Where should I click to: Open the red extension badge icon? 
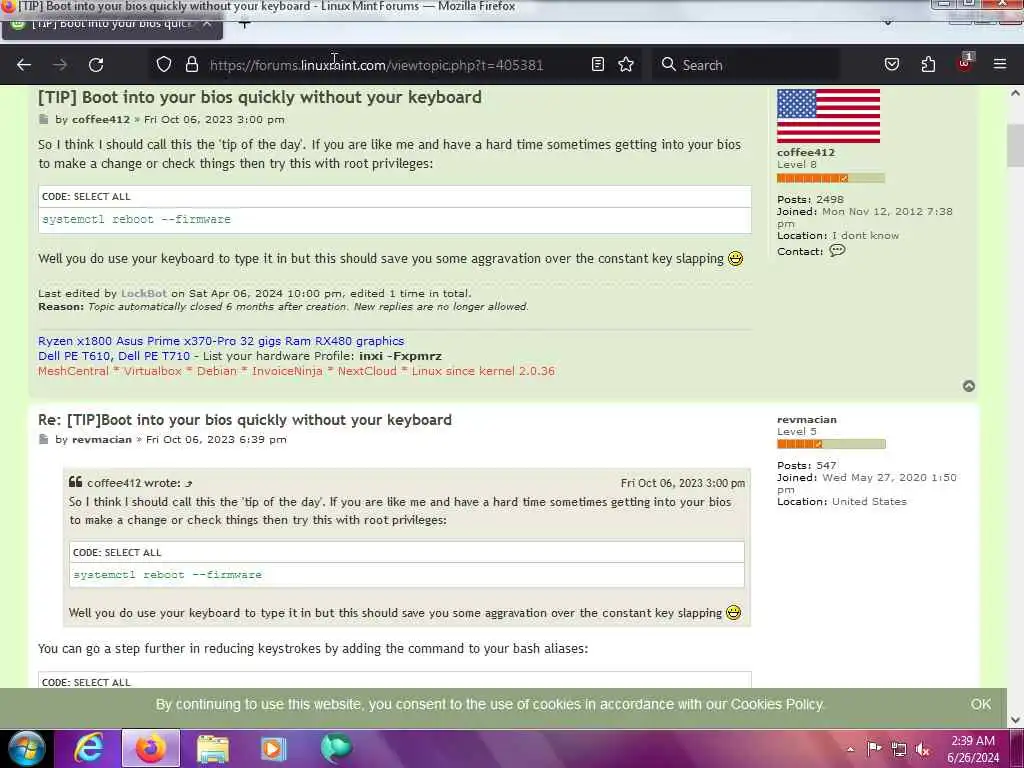click(x=965, y=63)
